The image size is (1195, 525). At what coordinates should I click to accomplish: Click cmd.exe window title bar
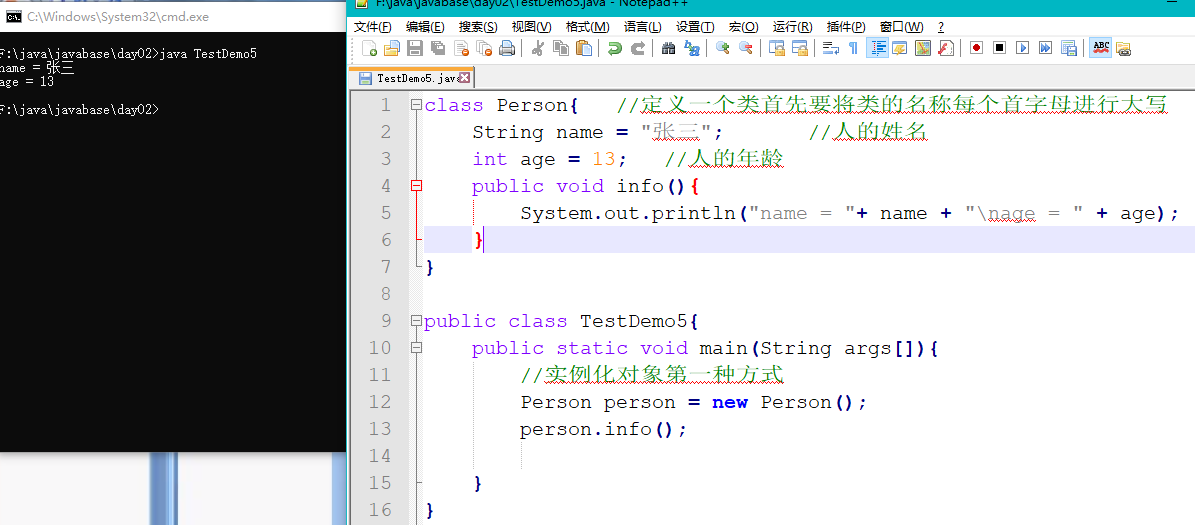point(173,16)
